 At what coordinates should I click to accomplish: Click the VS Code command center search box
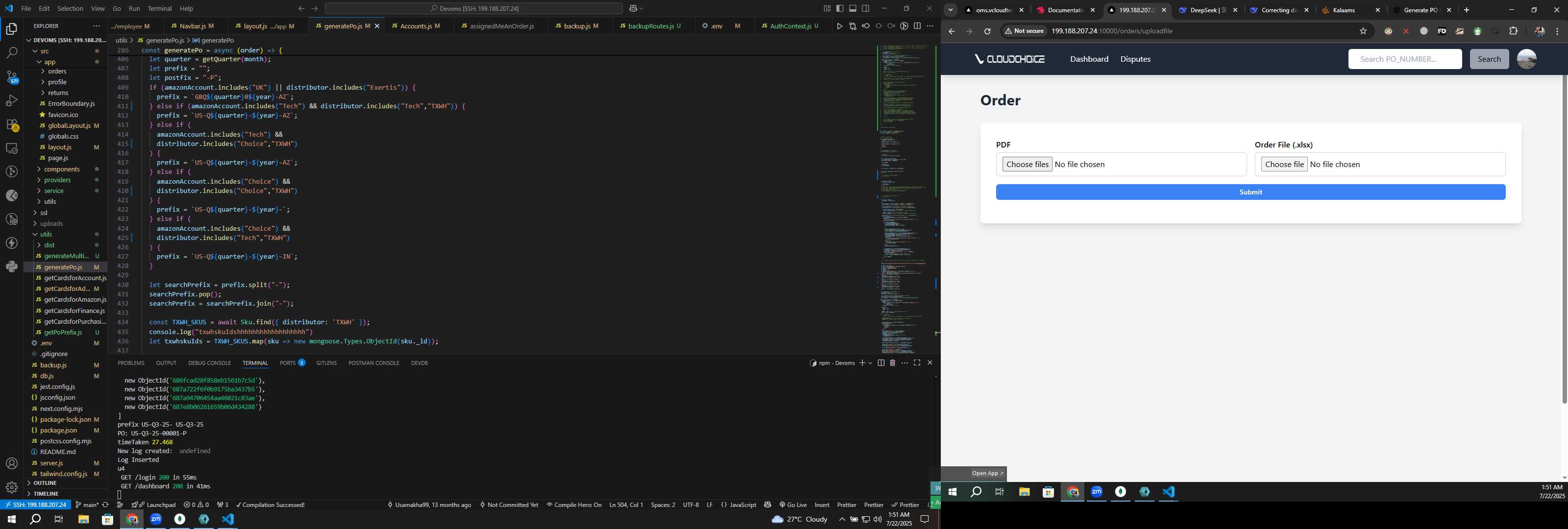pyautogui.click(x=473, y=8)
